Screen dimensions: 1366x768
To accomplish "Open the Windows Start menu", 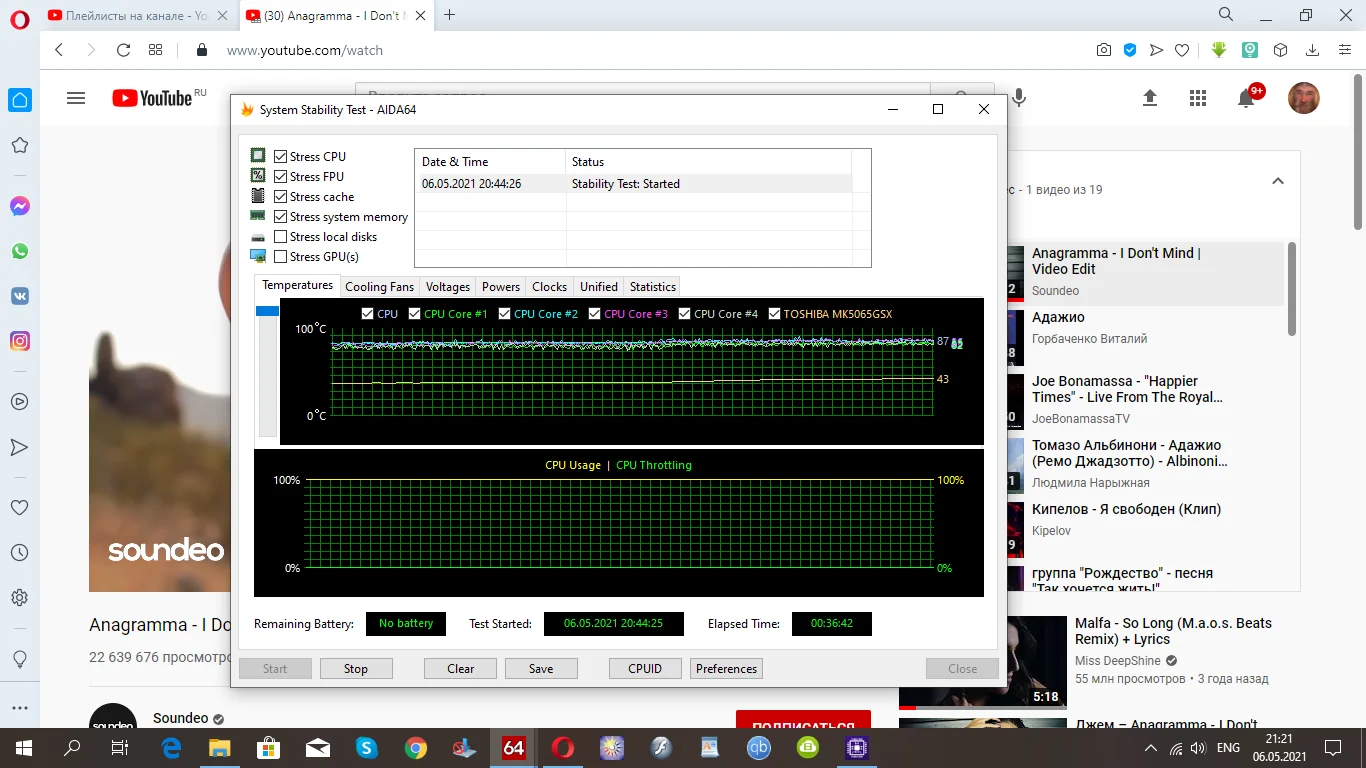I will 23,747.
